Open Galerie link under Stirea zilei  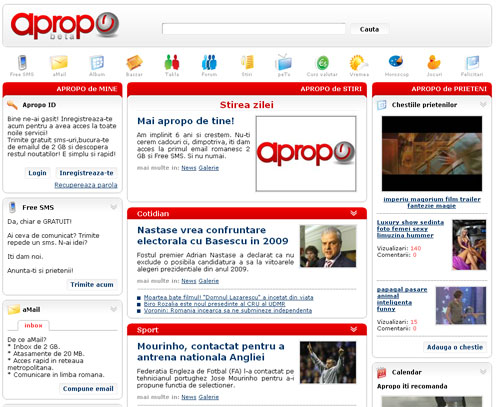209,168
